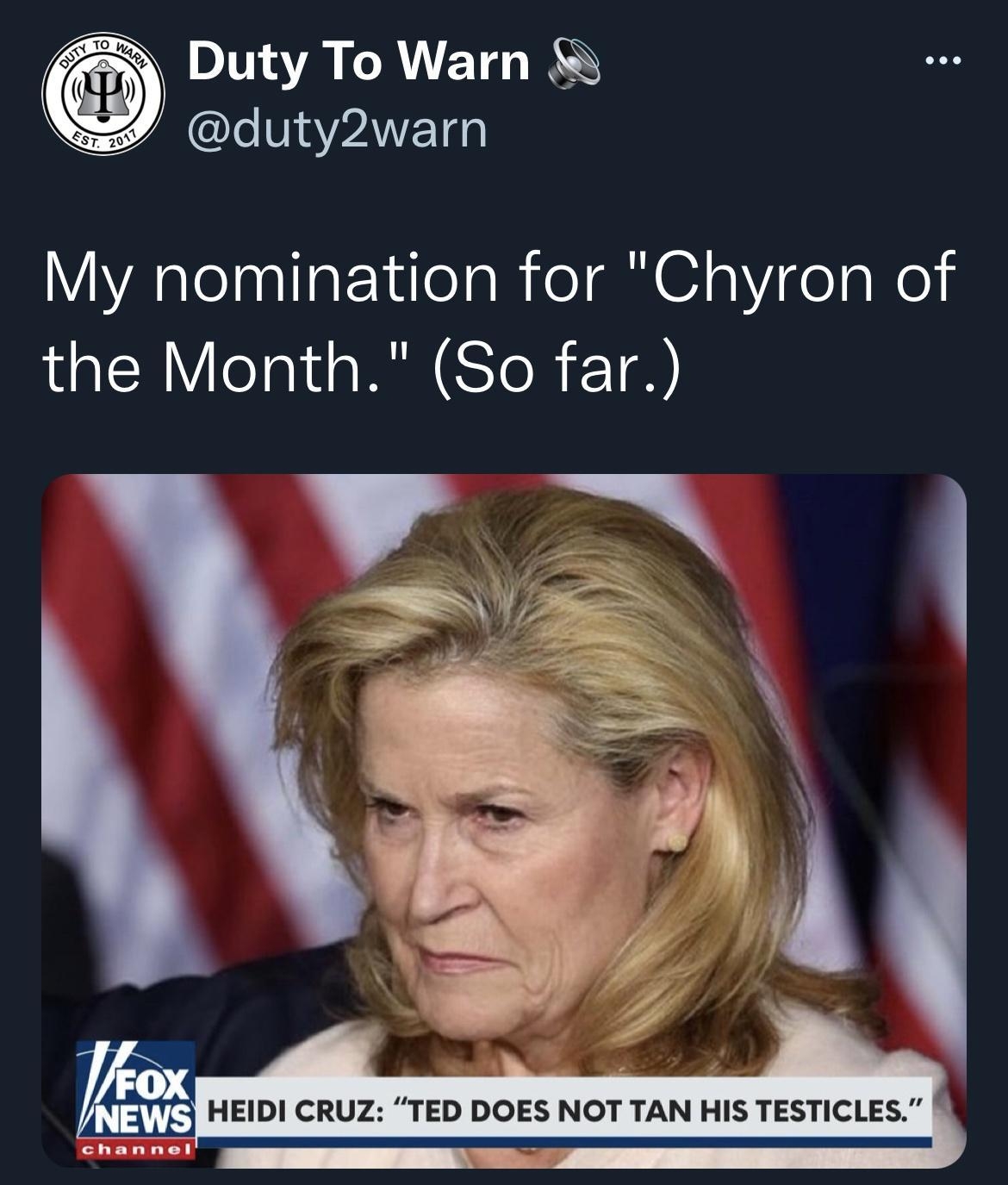Click the "channel" label under Fox News logo
The width and height of the screenshot is (1008, 1185).
pos(136,1151)
